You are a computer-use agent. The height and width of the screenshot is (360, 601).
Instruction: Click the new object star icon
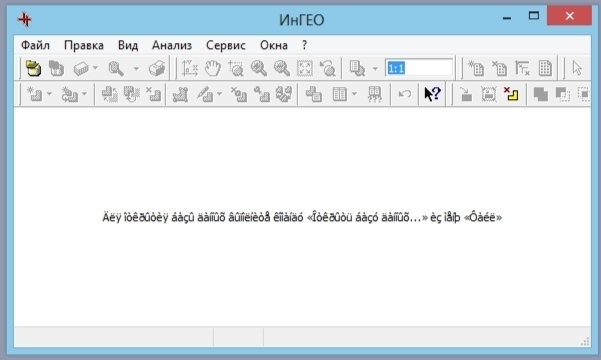(x=35, y=94)
